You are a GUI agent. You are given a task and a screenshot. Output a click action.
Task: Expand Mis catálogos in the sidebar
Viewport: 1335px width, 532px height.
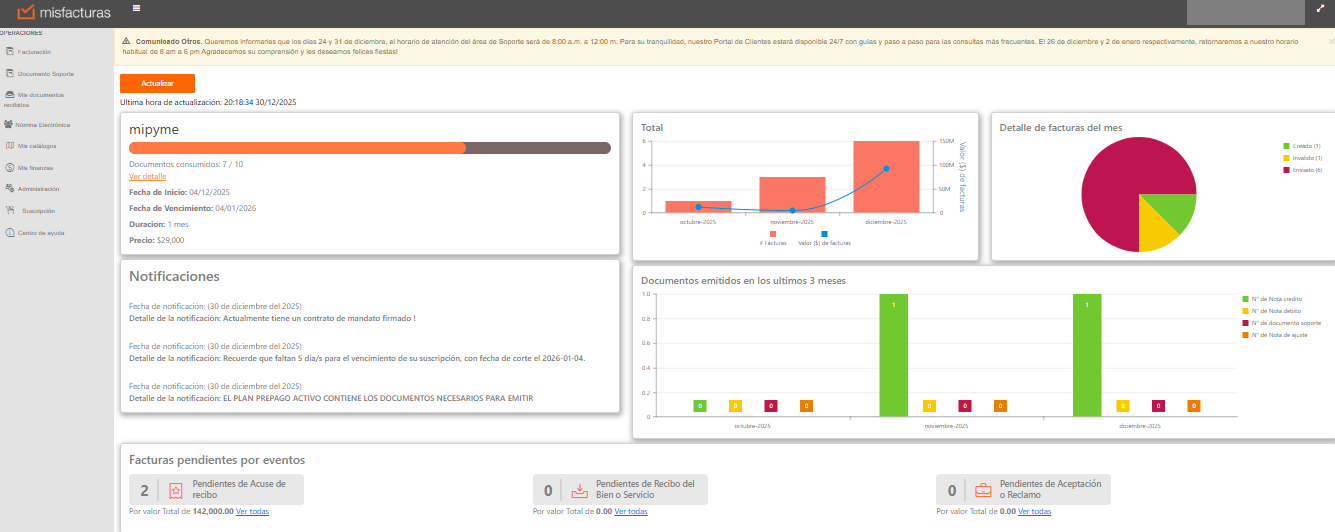point(36,146)
